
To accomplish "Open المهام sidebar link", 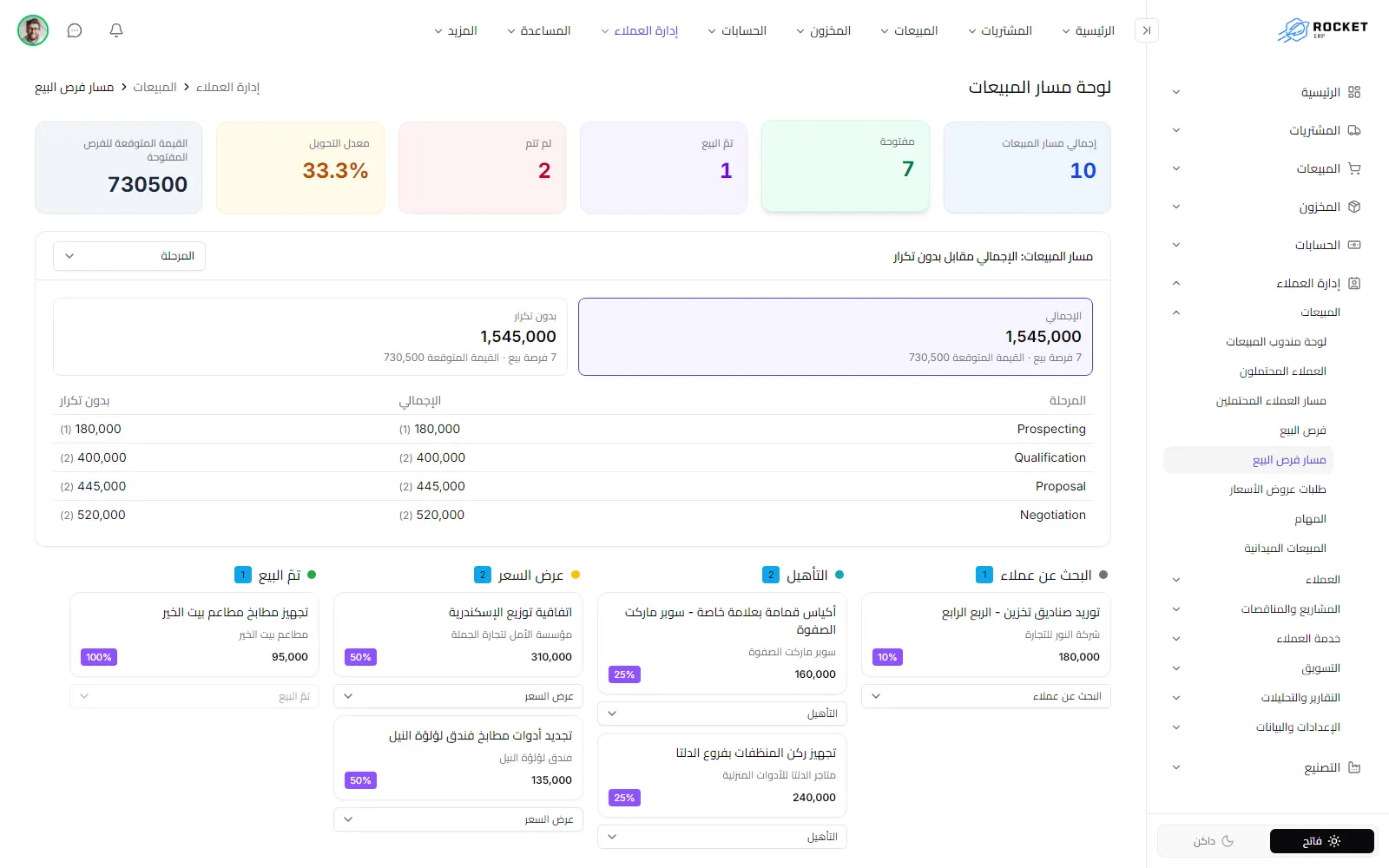I will [1310, 519].
